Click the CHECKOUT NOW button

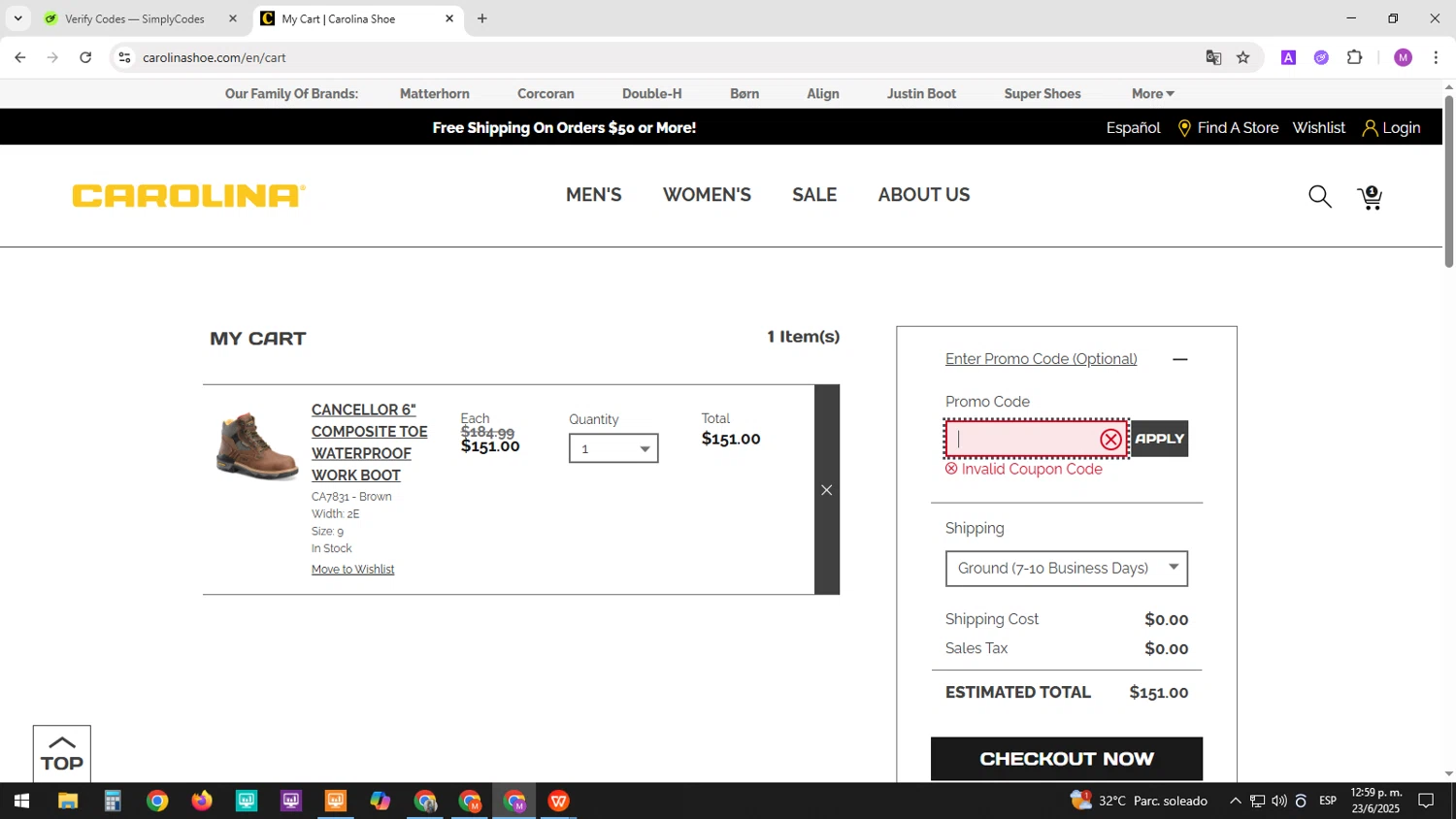[1067, 759]
